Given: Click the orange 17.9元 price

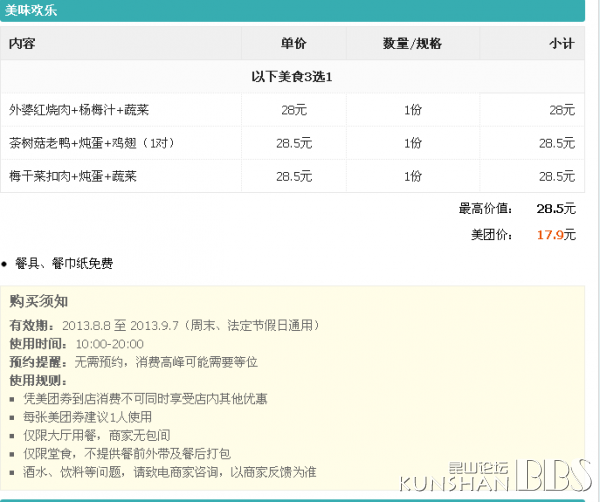Looking at the screenshot, I should (556, 235).
